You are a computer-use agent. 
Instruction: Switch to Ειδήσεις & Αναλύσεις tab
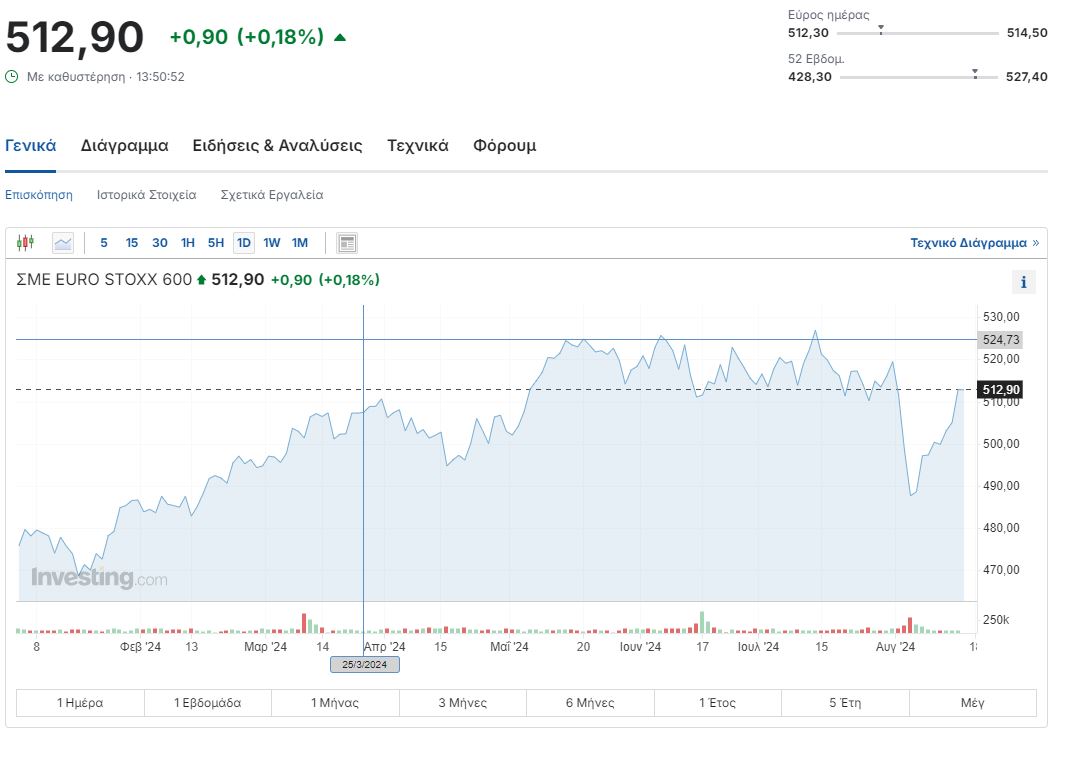[x=277, y=145]
